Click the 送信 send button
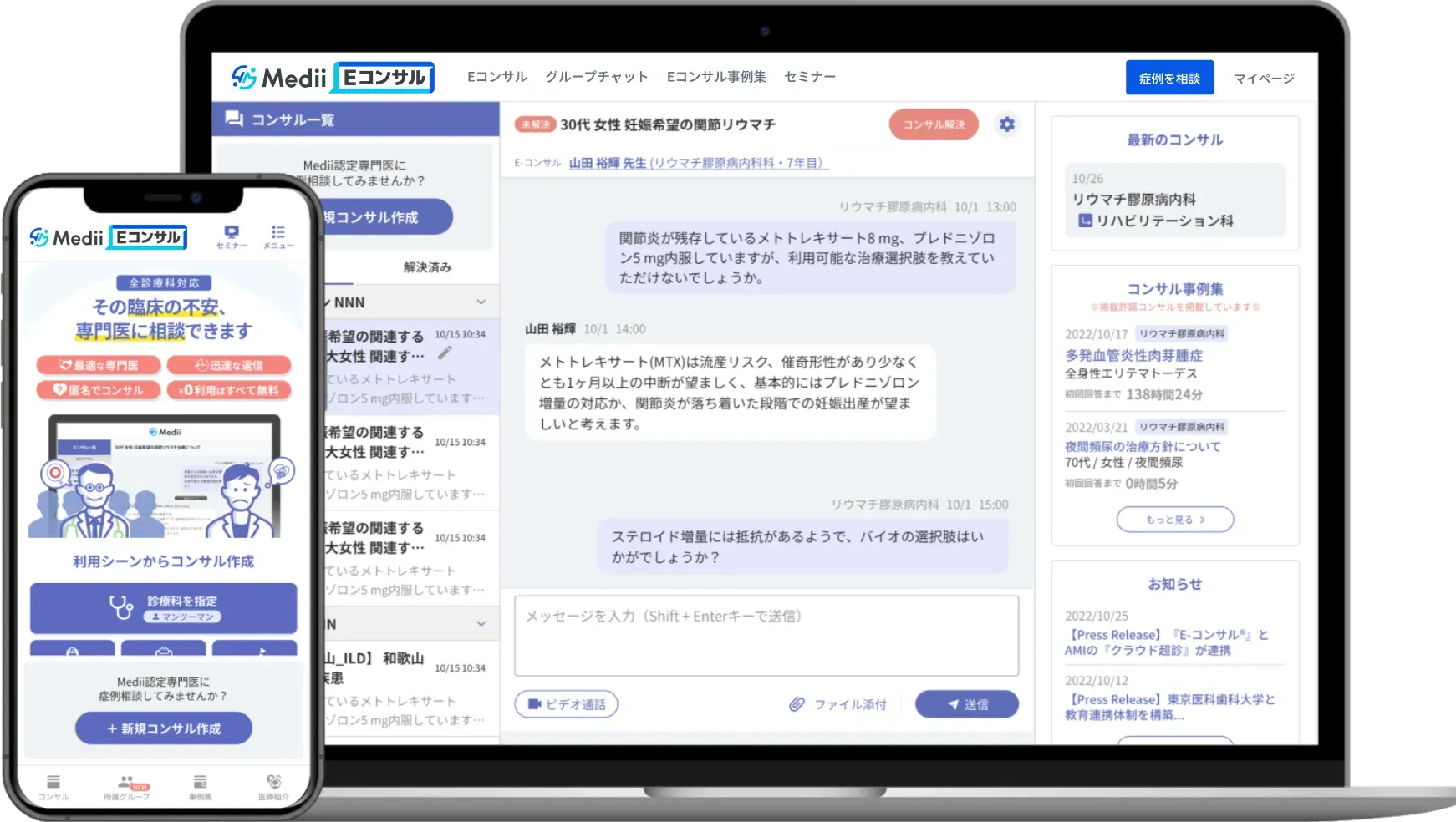1456x822 pixels. pos(967,704)
